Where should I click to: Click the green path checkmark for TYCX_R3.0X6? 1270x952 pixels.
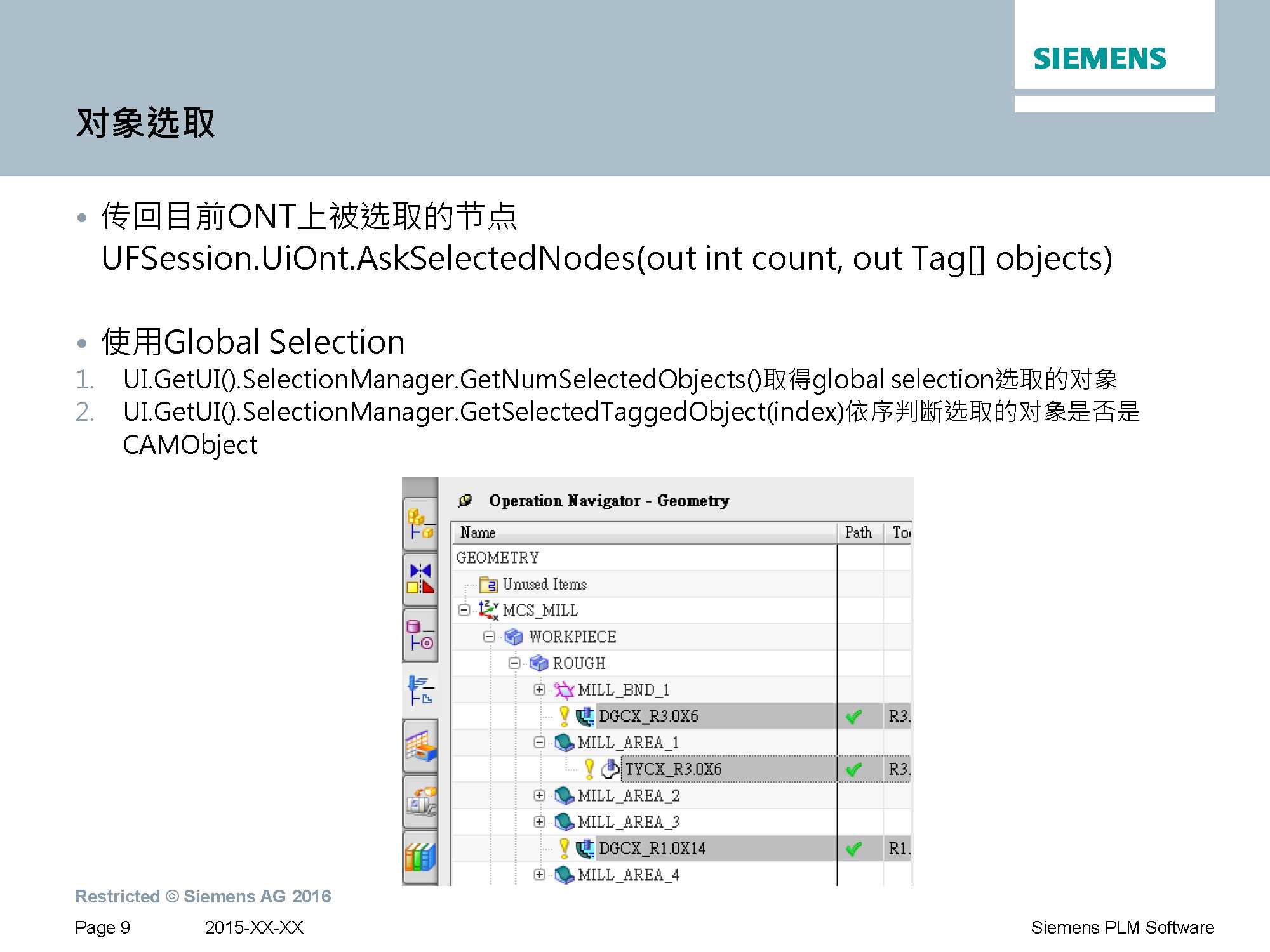click(x=853, y=770)
